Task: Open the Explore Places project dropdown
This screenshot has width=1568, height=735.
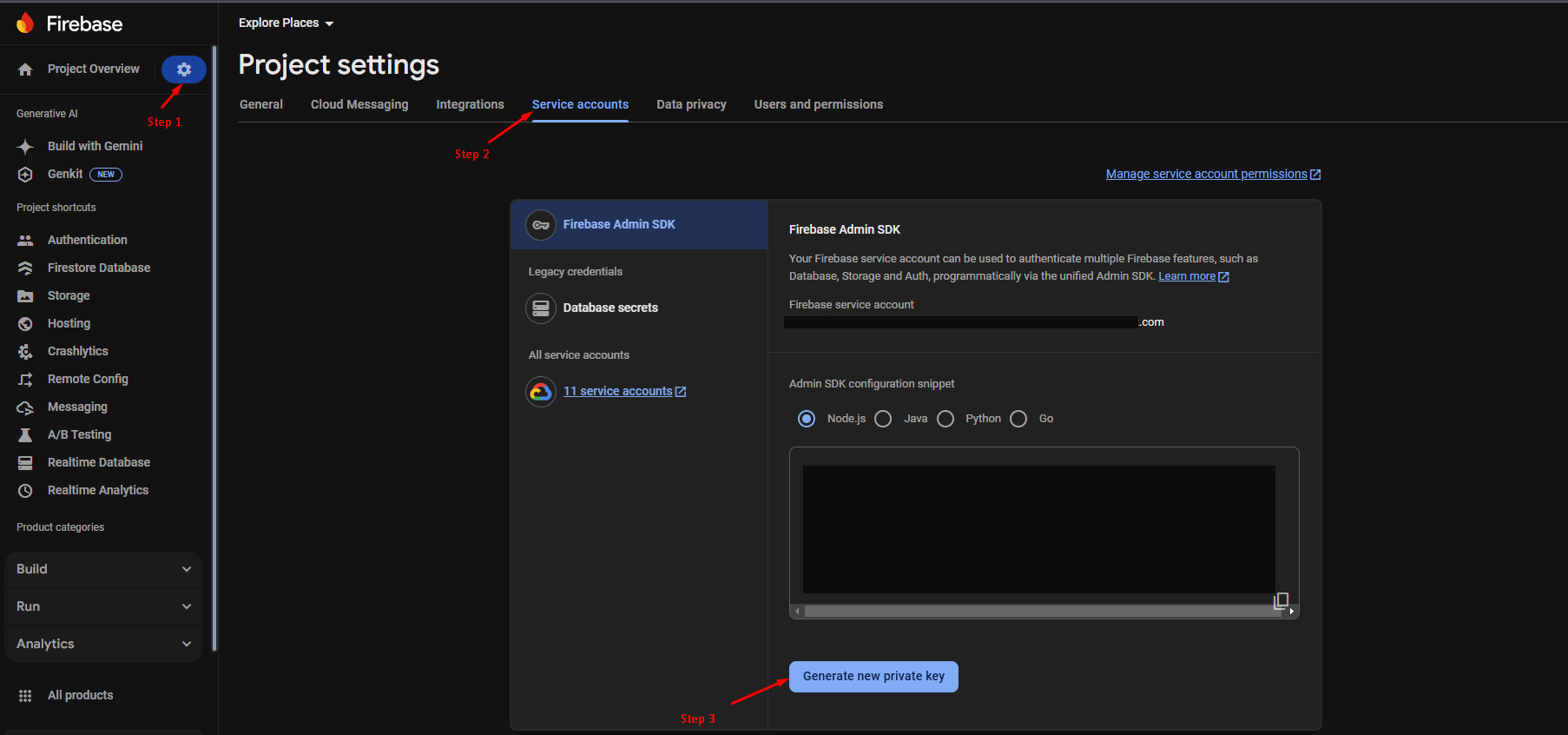Action: pos(287,23)
